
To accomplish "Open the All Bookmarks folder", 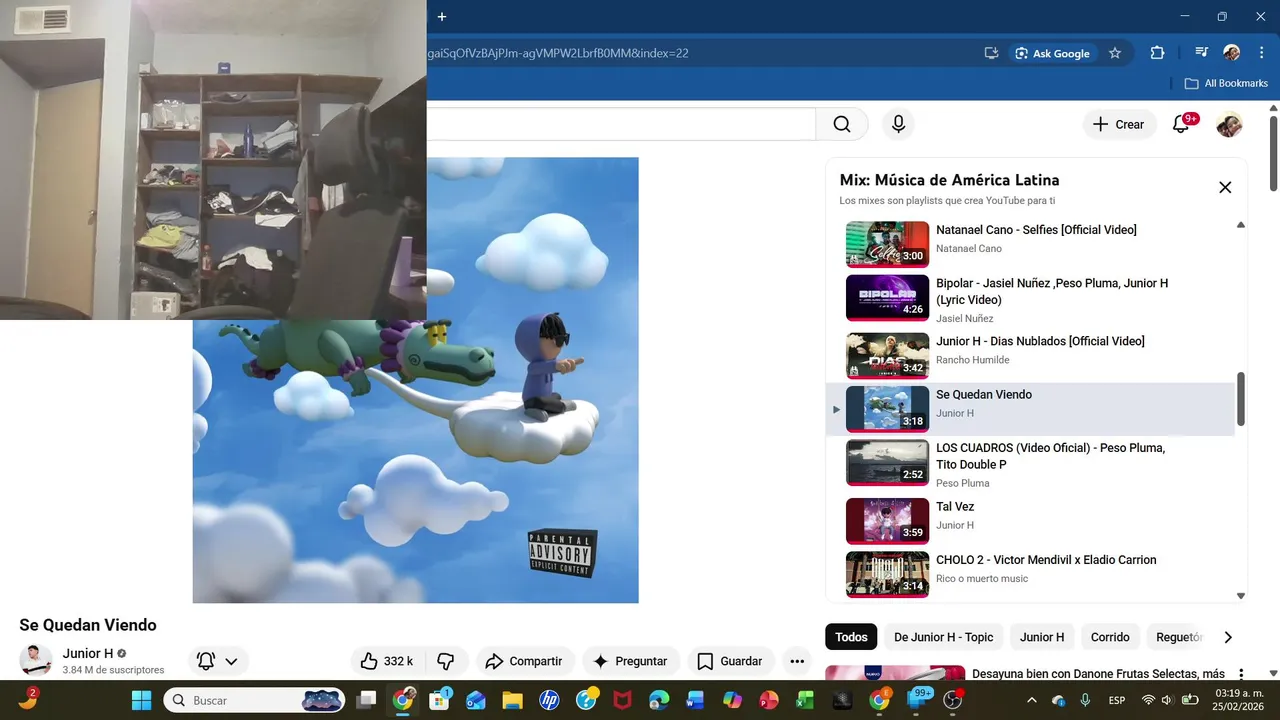I will pyautogui.click(x=1226, y=83).
